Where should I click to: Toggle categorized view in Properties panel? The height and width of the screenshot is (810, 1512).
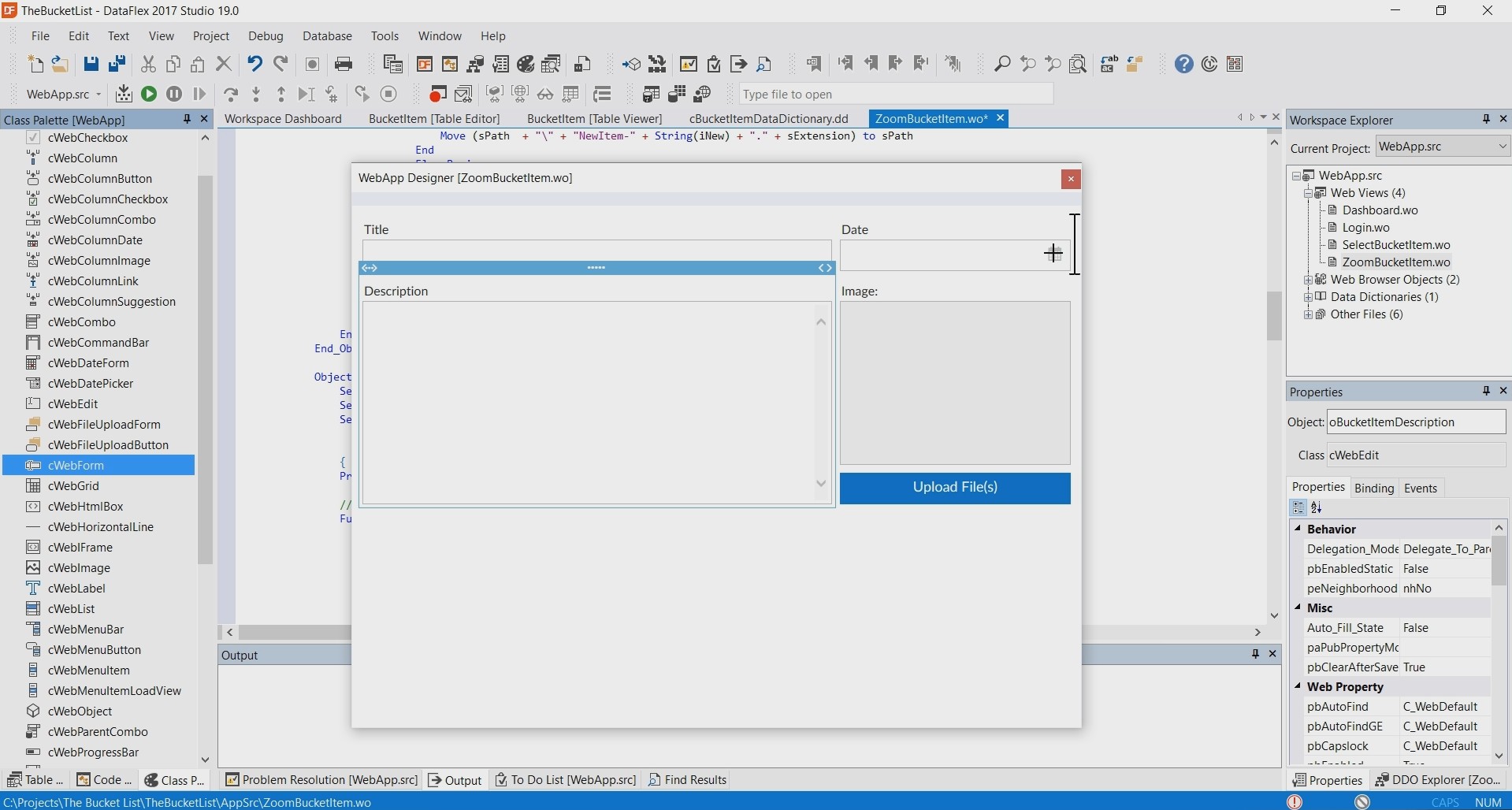[1298, 508]
